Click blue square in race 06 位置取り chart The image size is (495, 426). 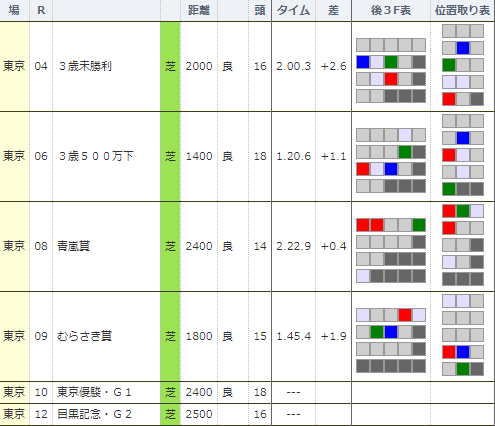[463, 138]
